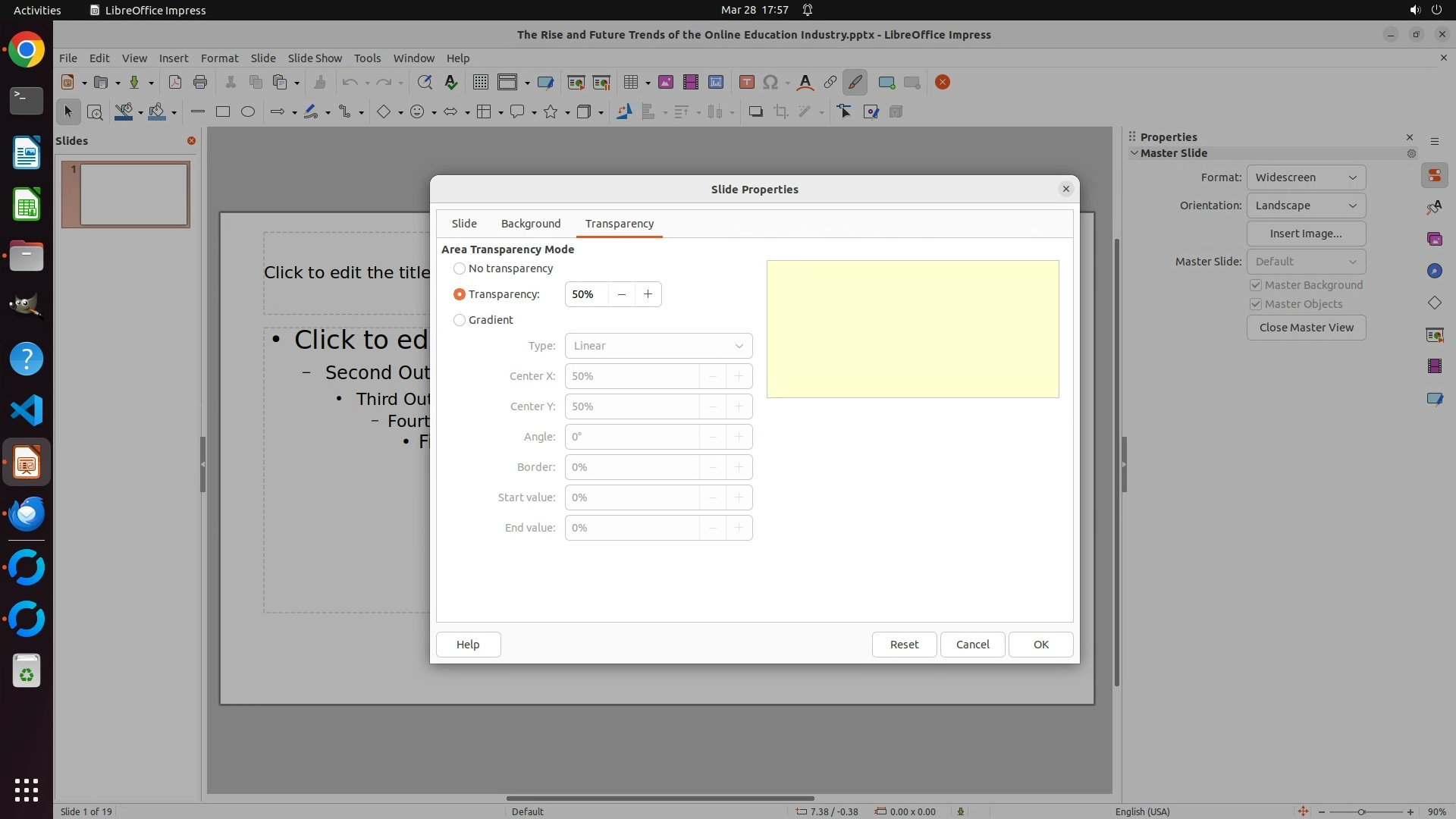1456x819 pixels.
Task: Open the Slide Show menu
Action: pos(315,58)
